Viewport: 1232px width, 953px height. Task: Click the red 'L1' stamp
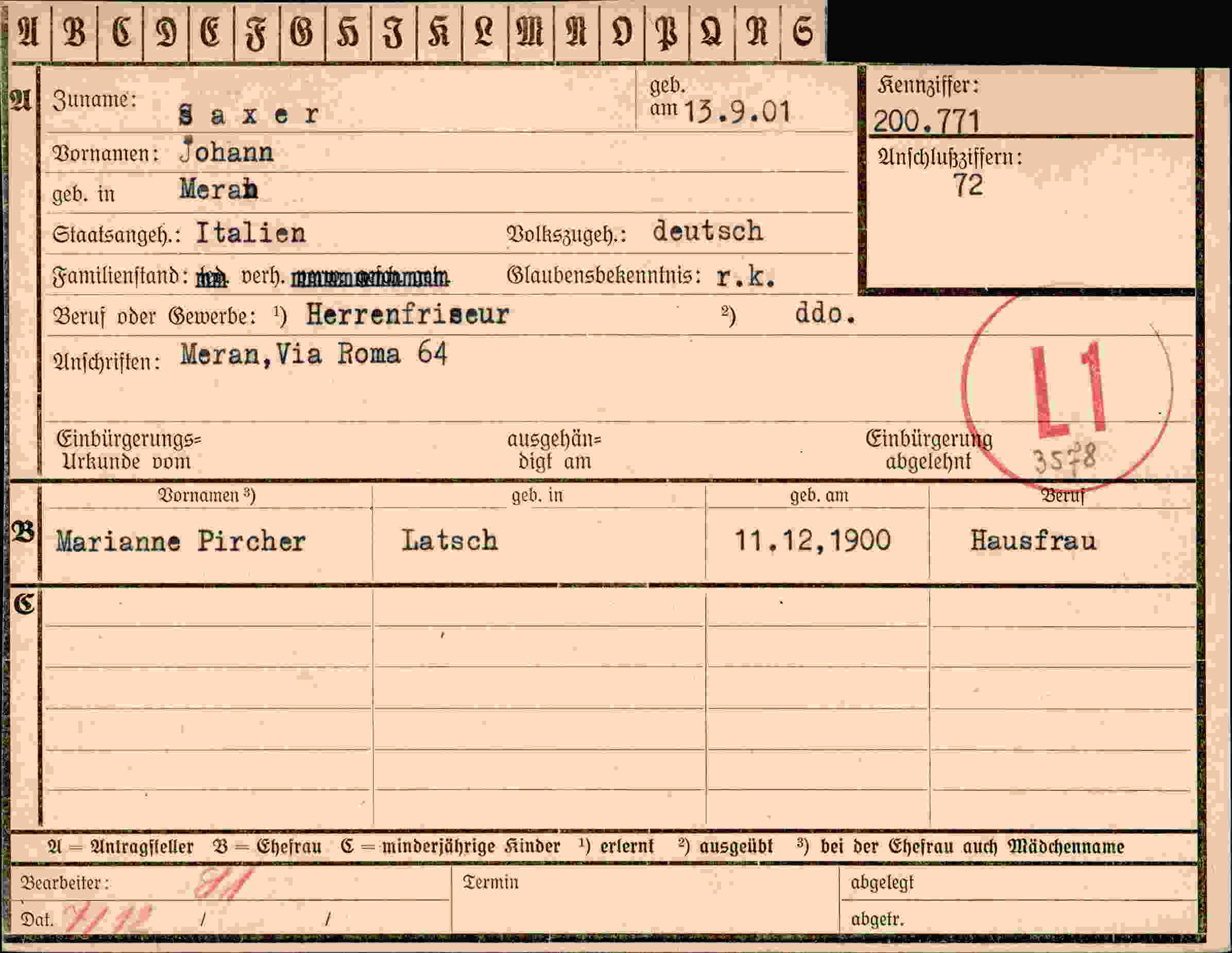1068,390
